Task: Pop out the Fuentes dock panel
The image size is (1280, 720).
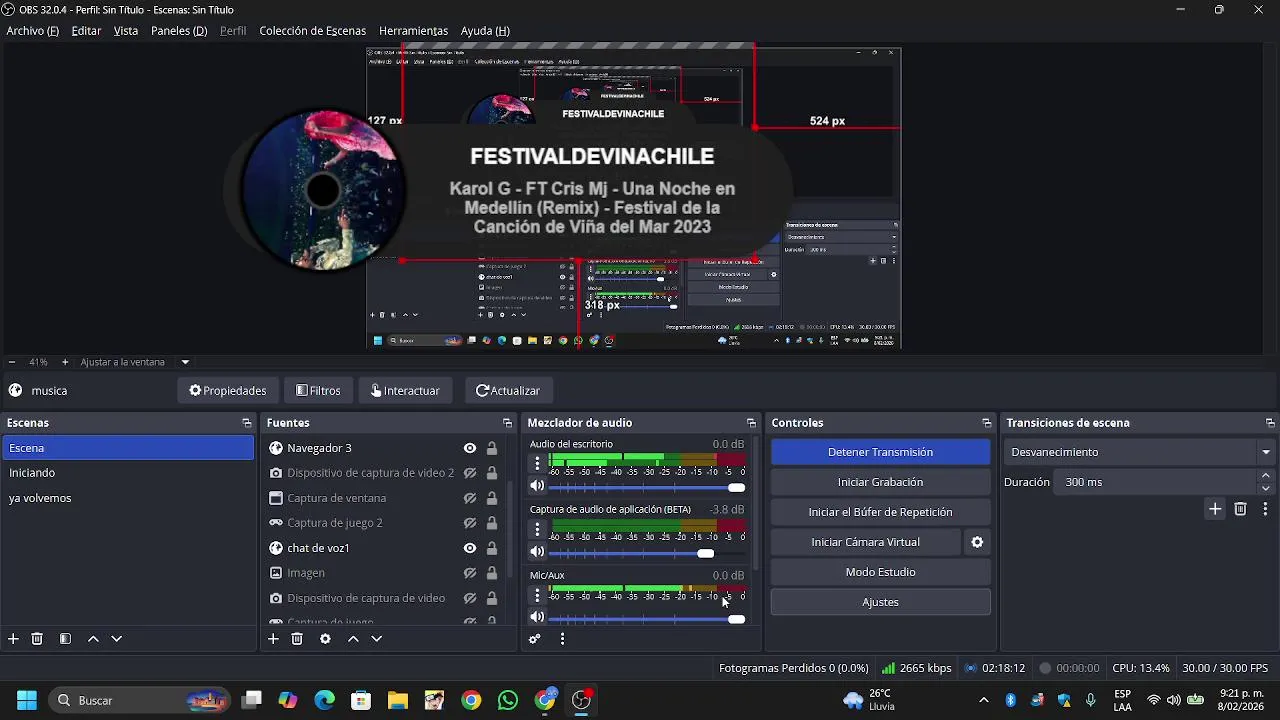Action: (507, 423)
